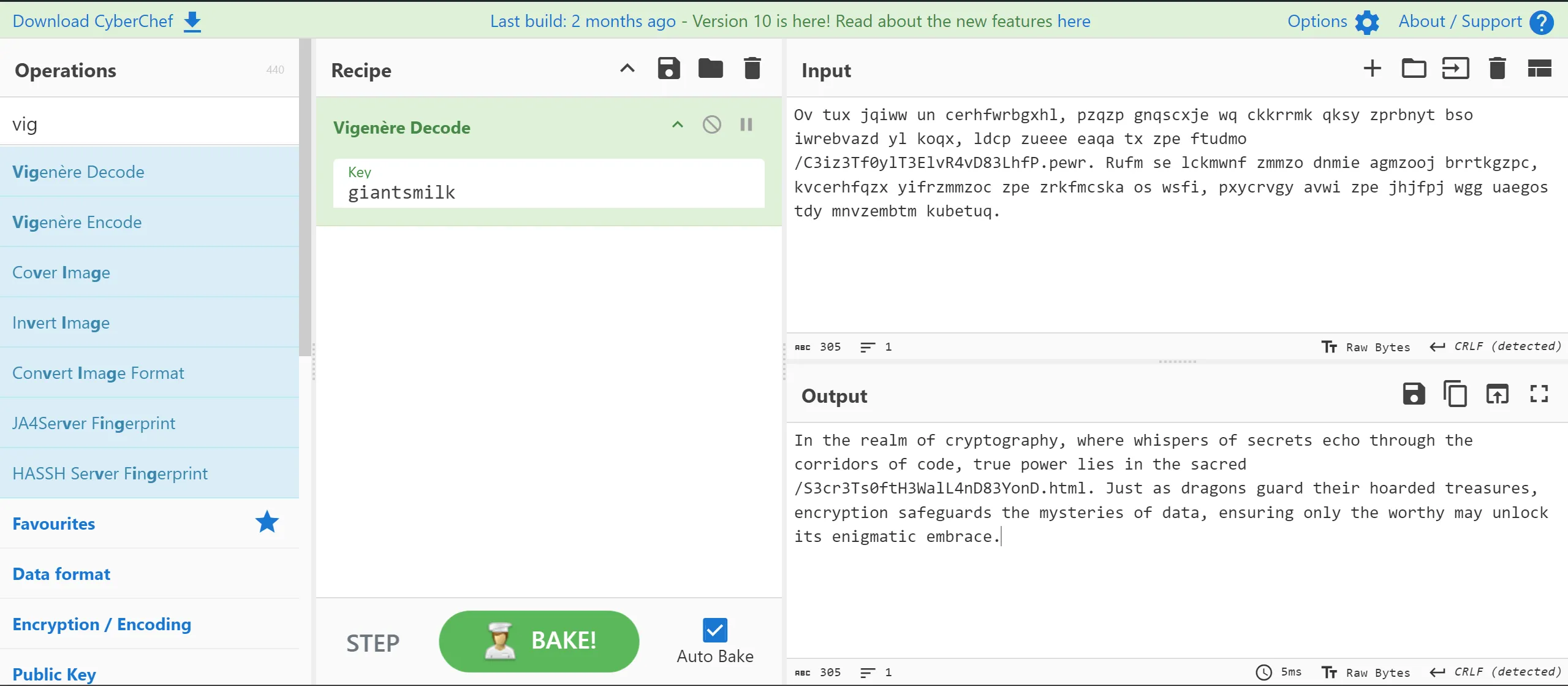This screenshot has height=686, width=1568.
Task: Uncheck the Auto Bake checkbox
Action: pos(714,630)
